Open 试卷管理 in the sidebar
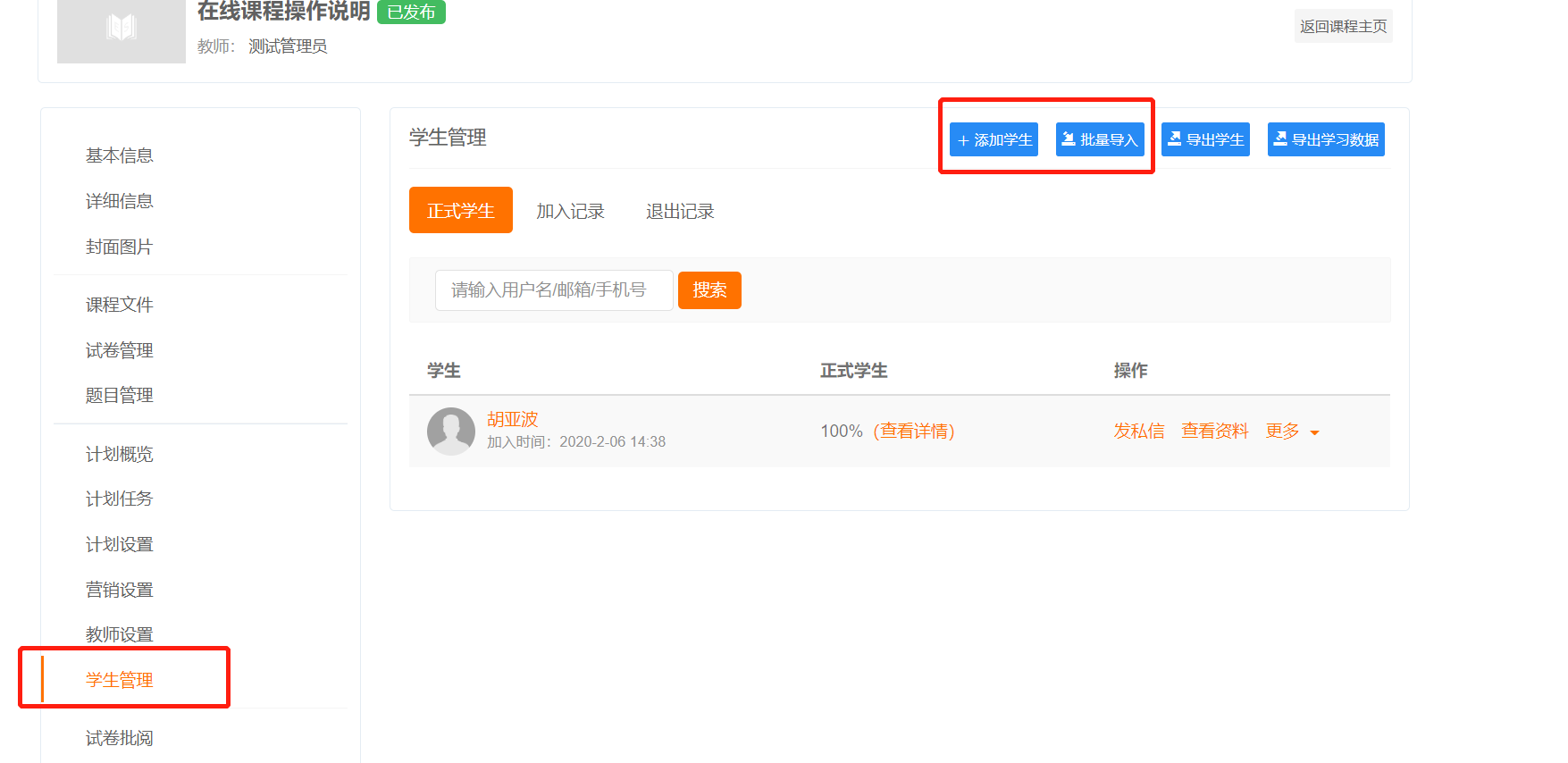The width and height of the screenshot is (1568, 763). coord(120,350)
